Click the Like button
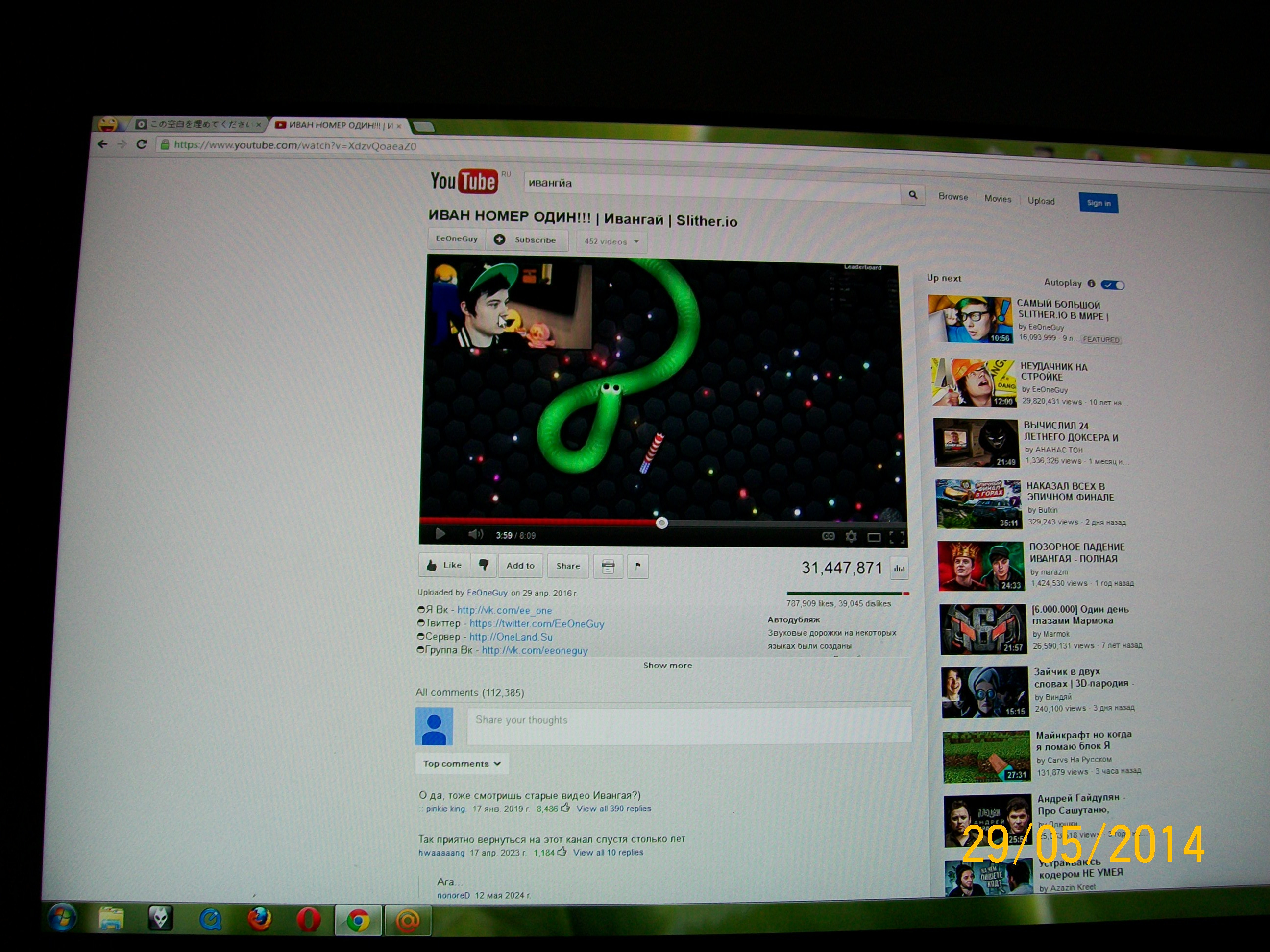Viewport: 1270px width, 952px height. pos(444,565)
